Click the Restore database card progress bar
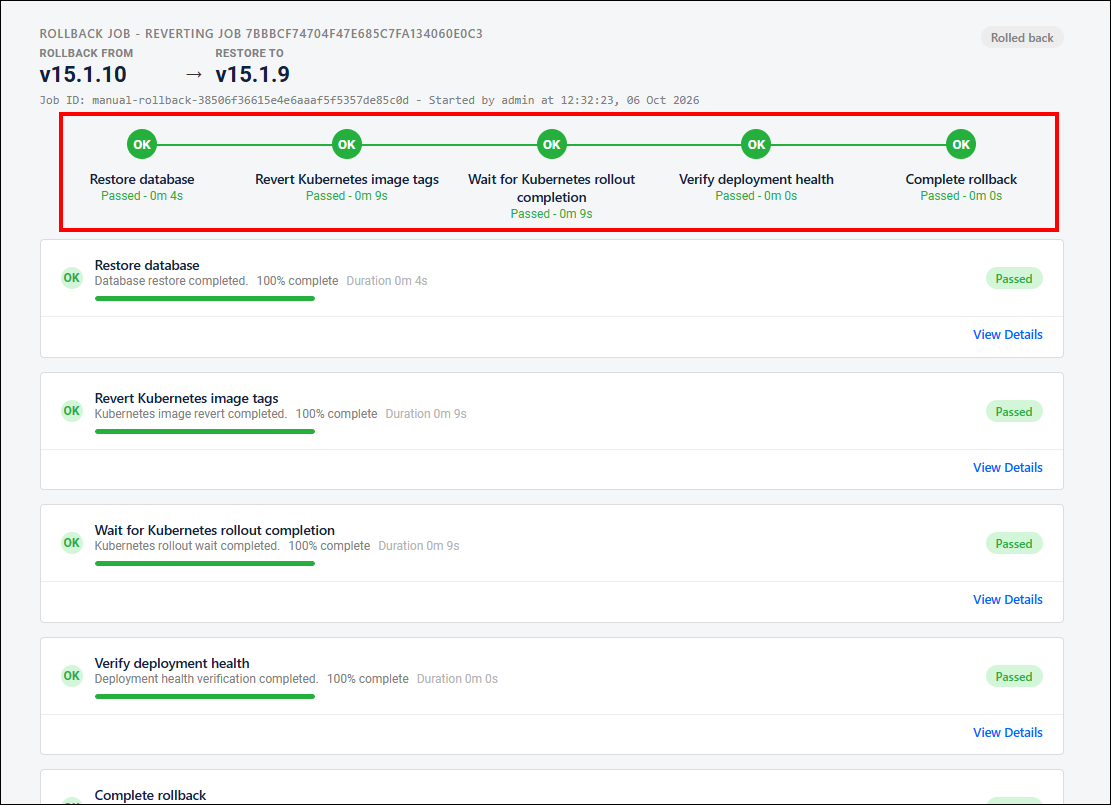 205,298
